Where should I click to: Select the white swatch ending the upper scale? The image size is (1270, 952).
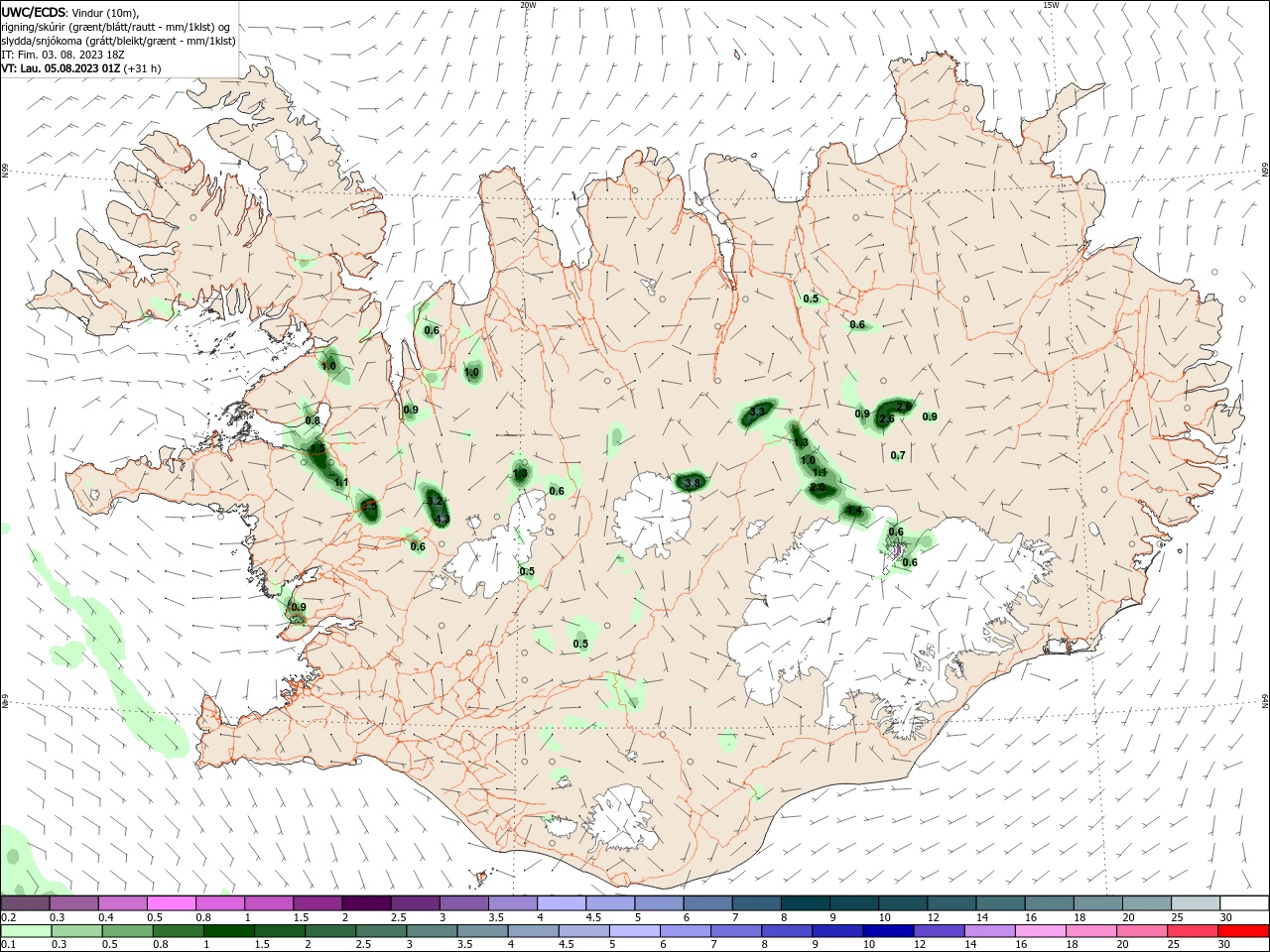click(1244, 903)
